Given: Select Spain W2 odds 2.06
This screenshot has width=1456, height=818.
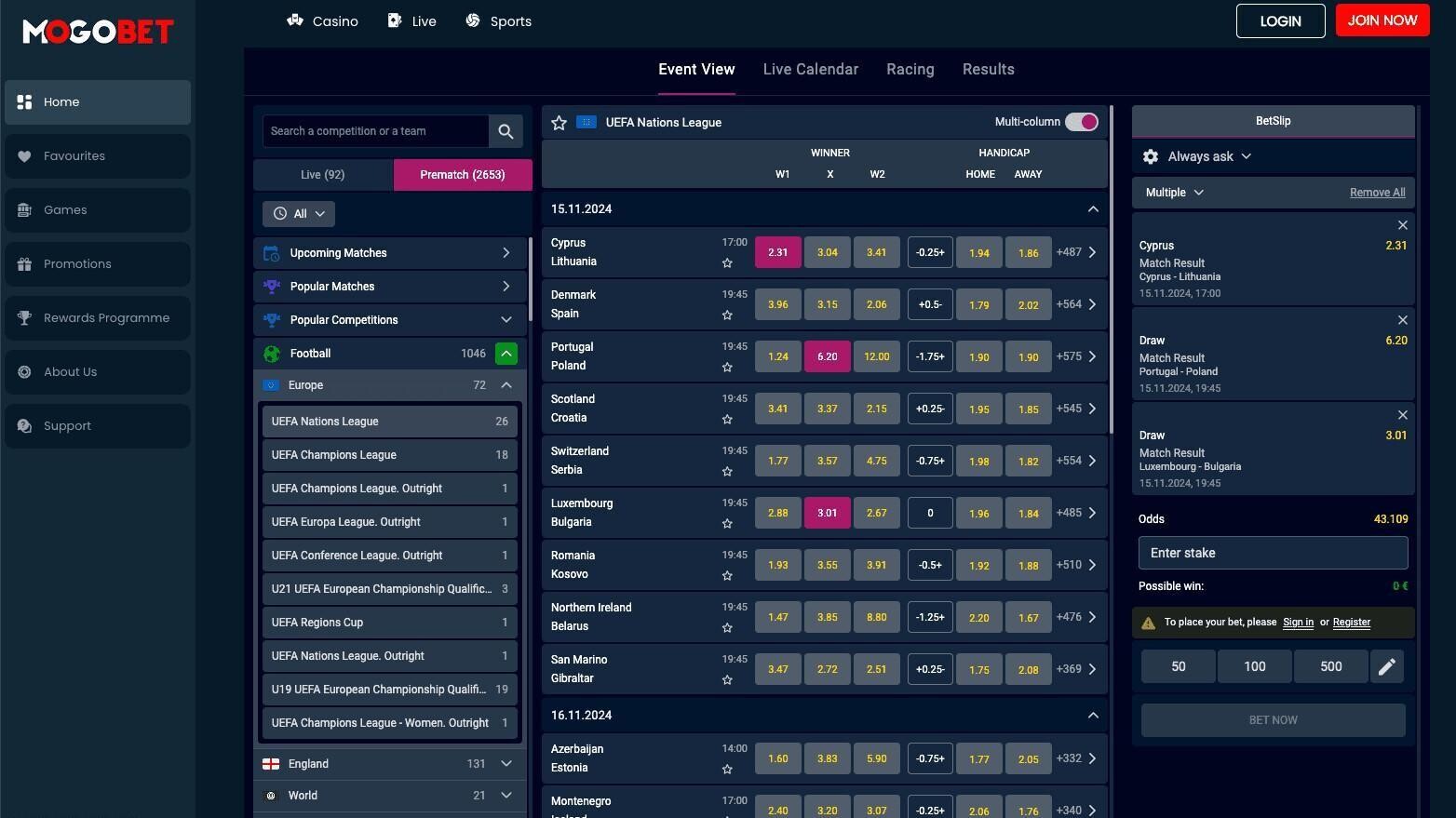Looking at the screenshot, I should coord(877,304).
